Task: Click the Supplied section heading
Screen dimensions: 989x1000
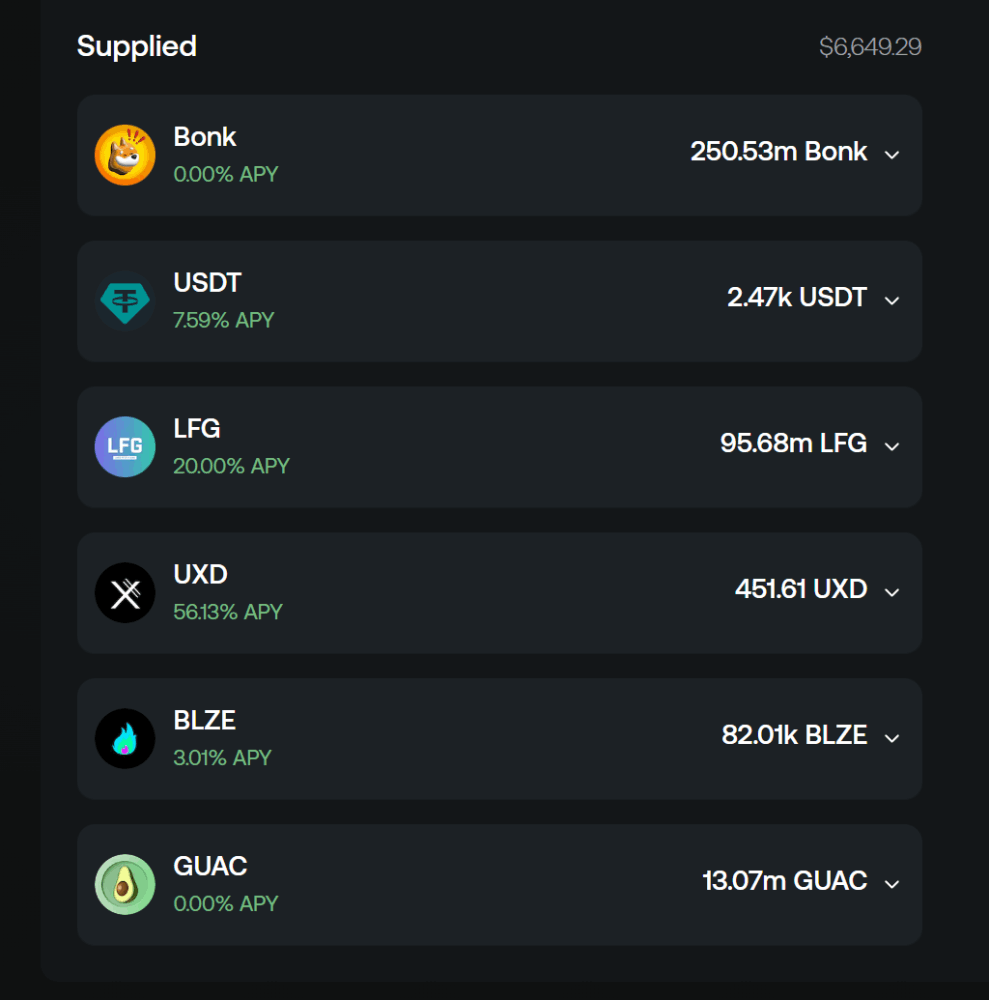Action: [136, 47]
